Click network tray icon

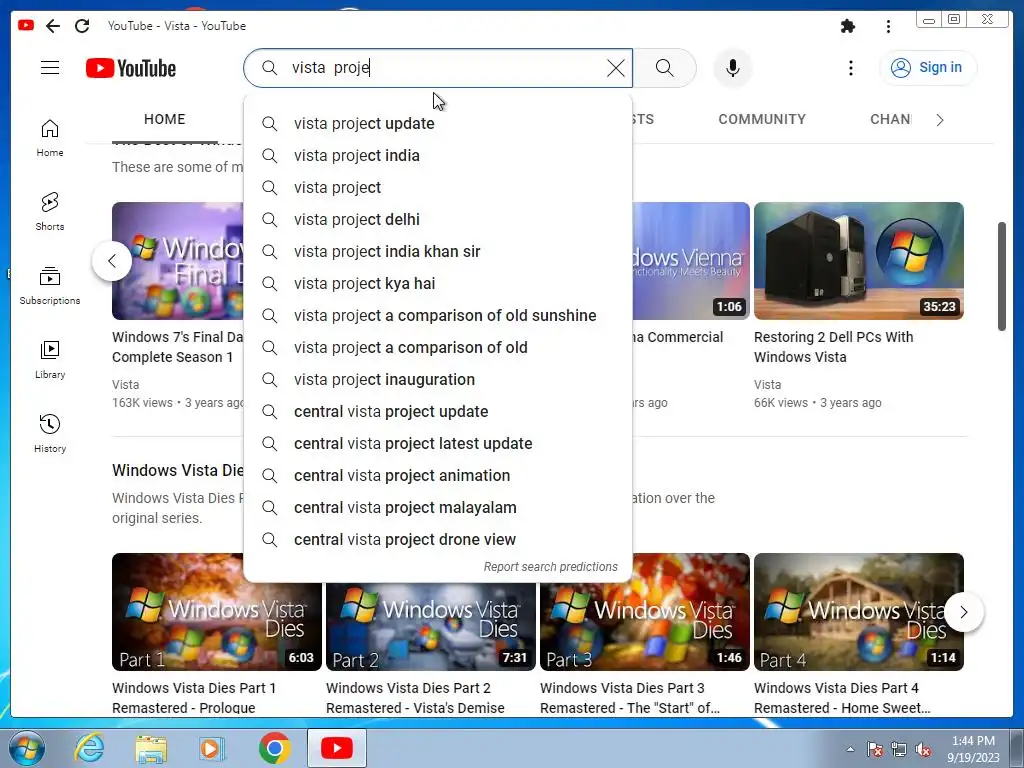pos(899,749)
